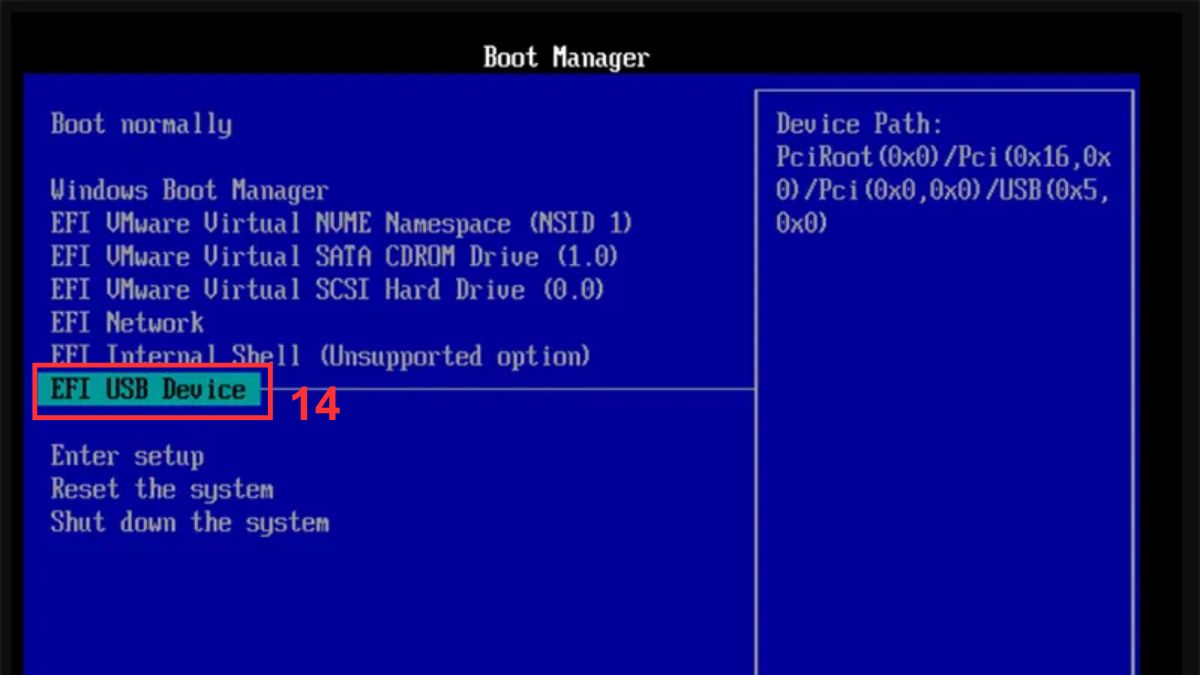Click the right Device Path panel
1200x675 pixels.
946,400
